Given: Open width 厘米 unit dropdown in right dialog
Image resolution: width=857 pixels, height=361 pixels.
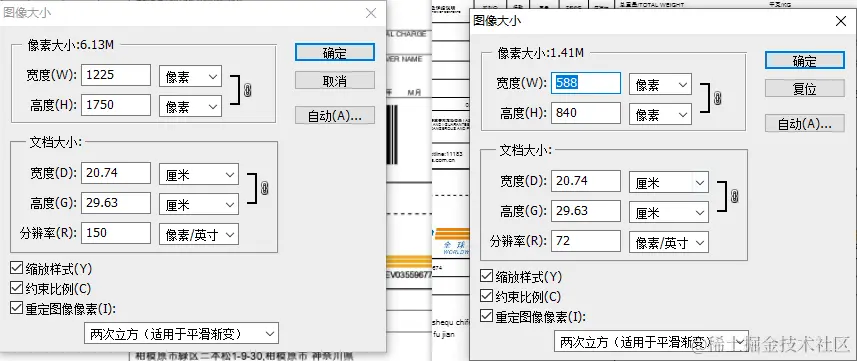Looking at the screenshot, I should (x=669, y=182).
